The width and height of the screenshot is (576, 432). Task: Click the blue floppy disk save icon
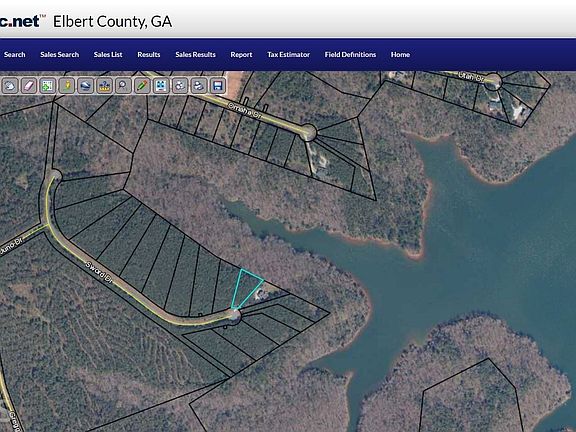click(217, 86)
